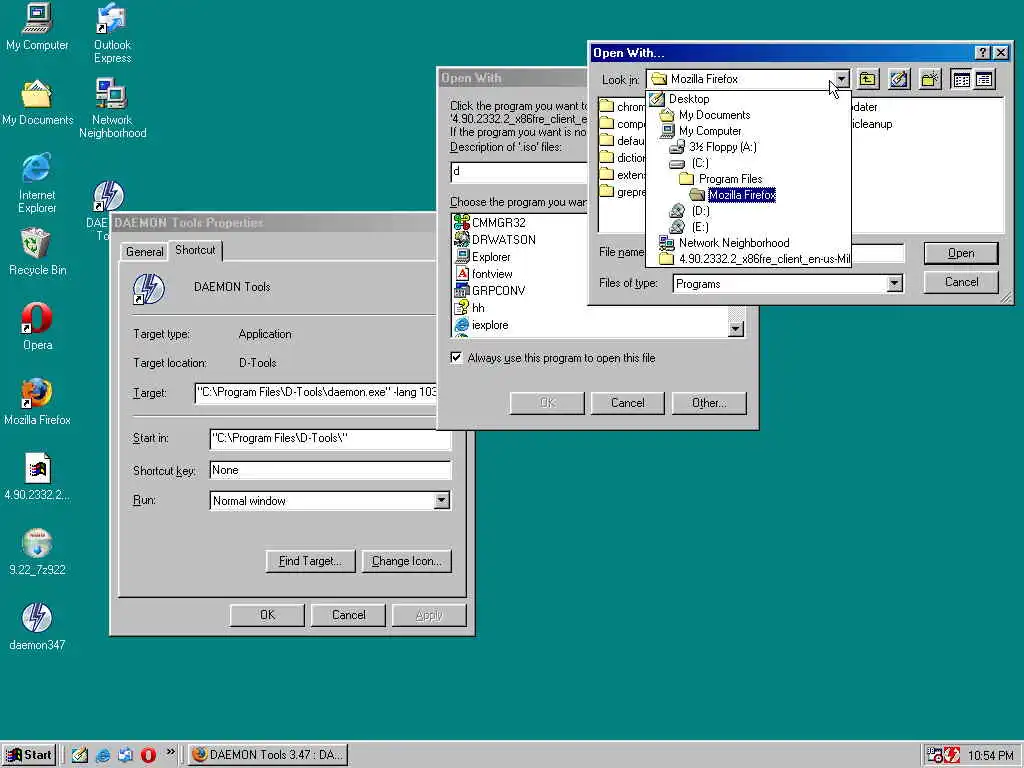
Task: Click Cancel in DAEMON Tools Properties
Action: [x=348, y=615]
